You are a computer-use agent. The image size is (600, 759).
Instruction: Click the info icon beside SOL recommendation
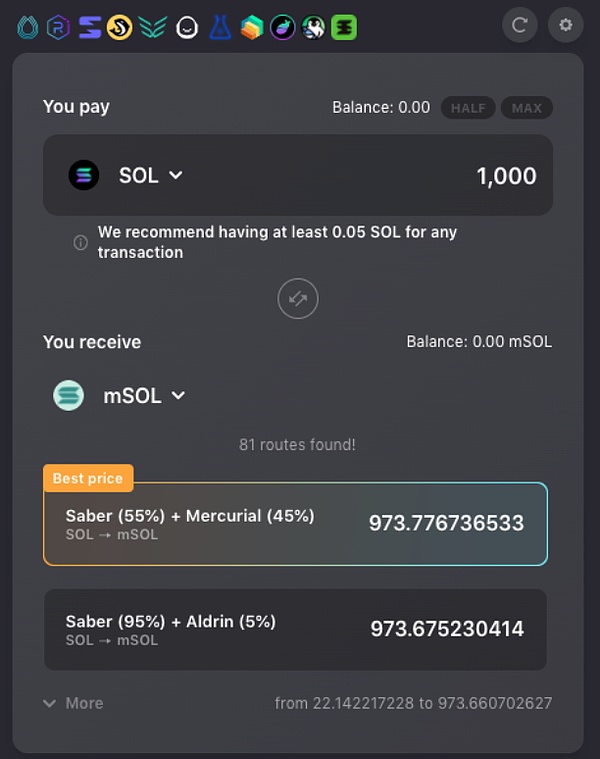tap(81, 242)
